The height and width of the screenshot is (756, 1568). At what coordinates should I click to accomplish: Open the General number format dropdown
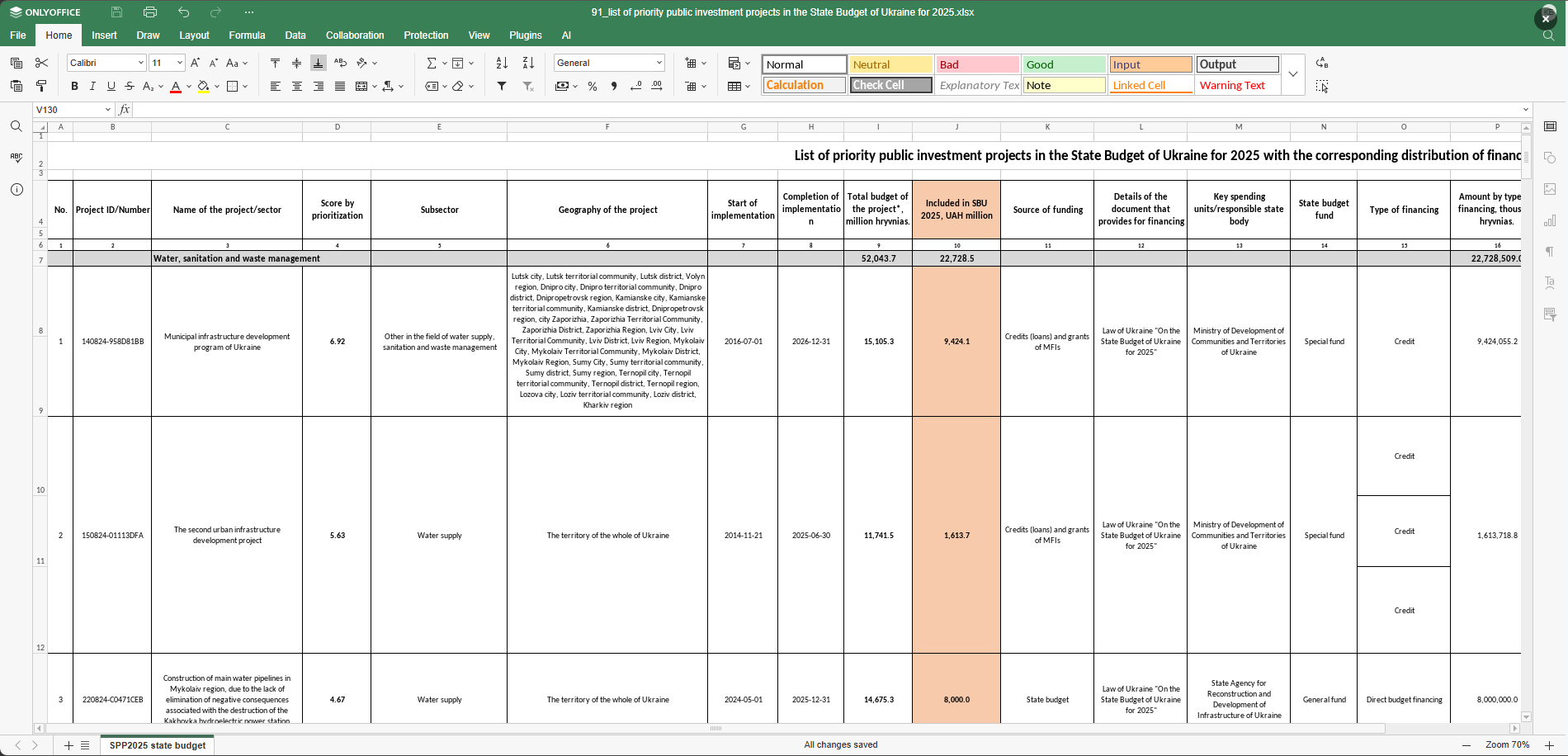[x=658, y=63]
